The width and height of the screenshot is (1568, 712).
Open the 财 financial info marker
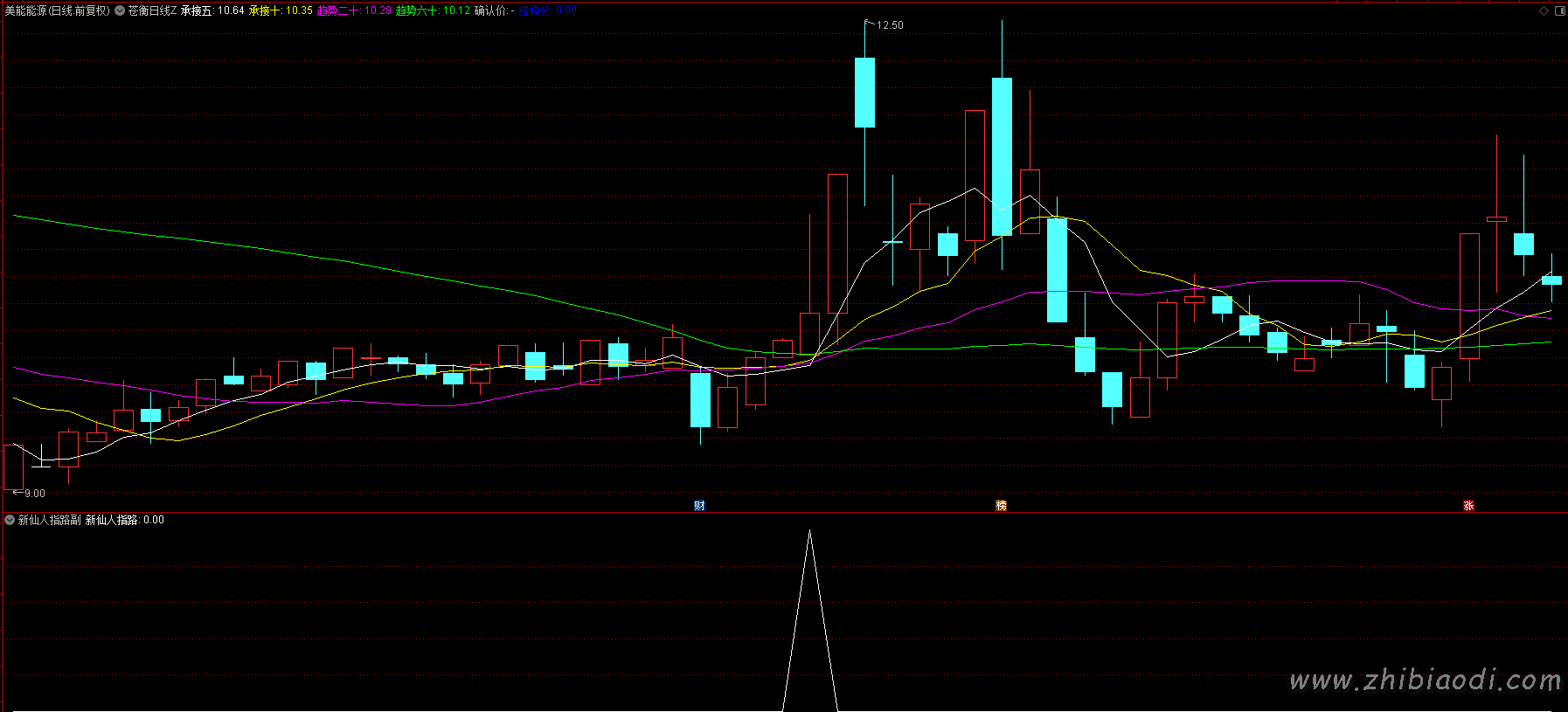coord(699,506)
